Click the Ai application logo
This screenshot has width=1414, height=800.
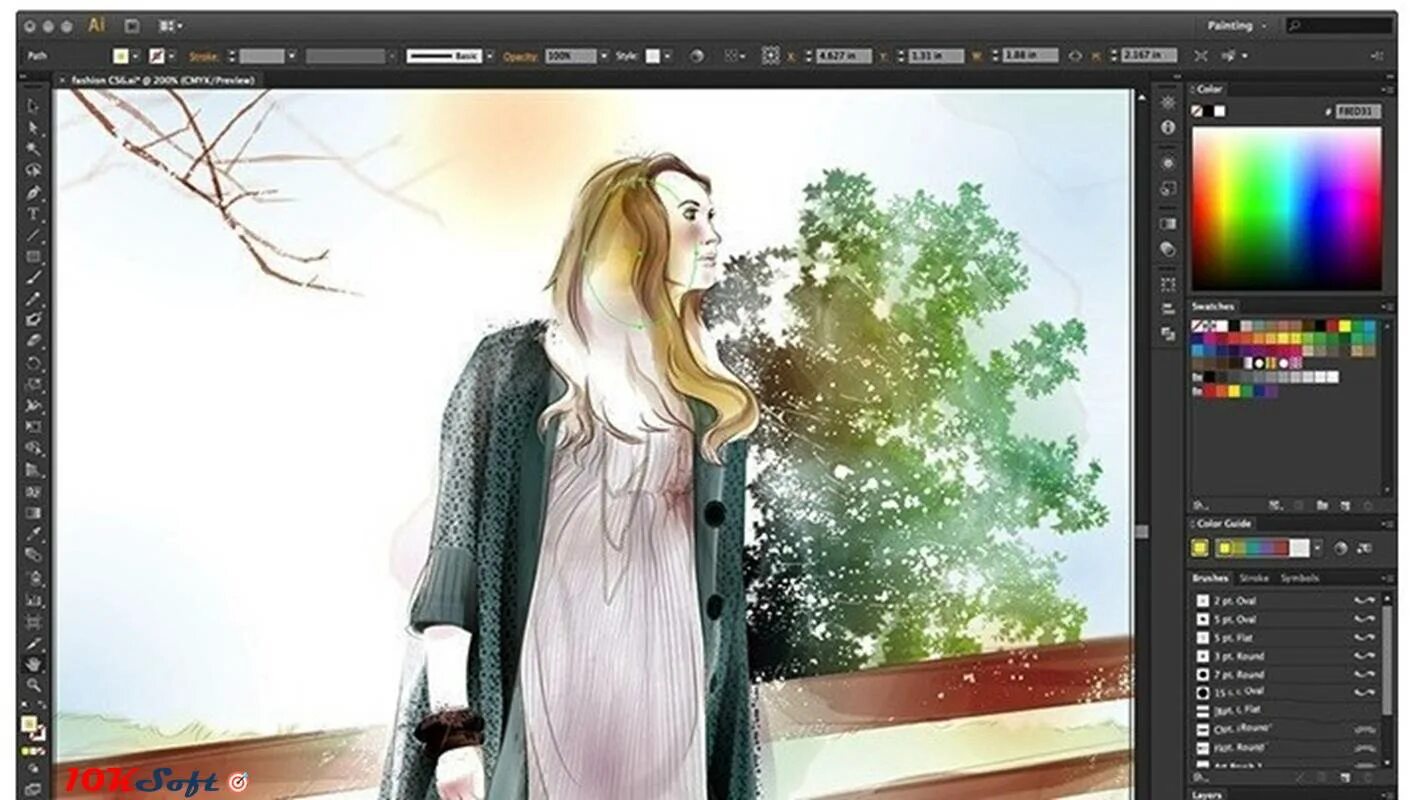pos(96,25)
